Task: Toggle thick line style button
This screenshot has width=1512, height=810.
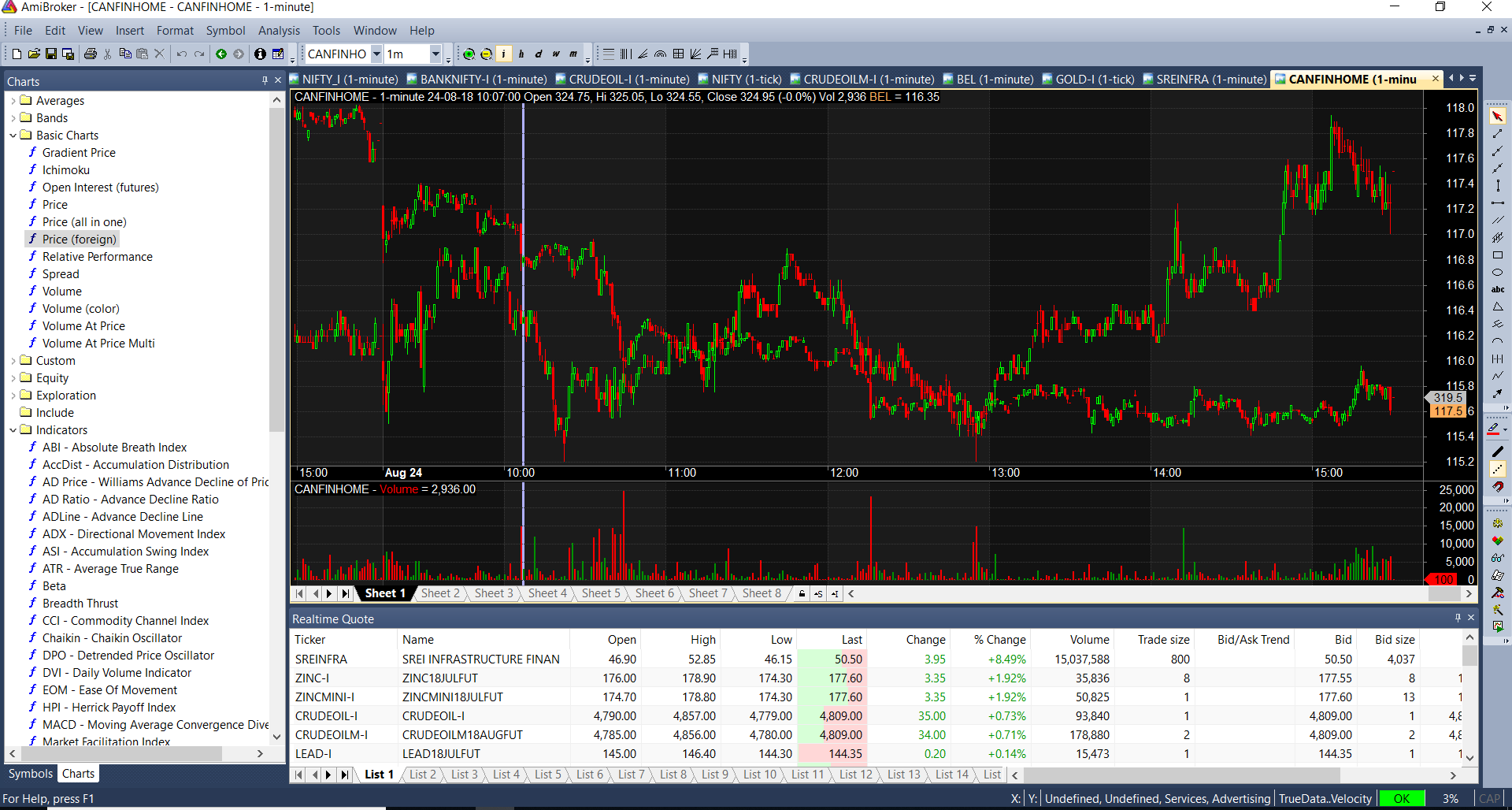Action: click(1497, 452)
